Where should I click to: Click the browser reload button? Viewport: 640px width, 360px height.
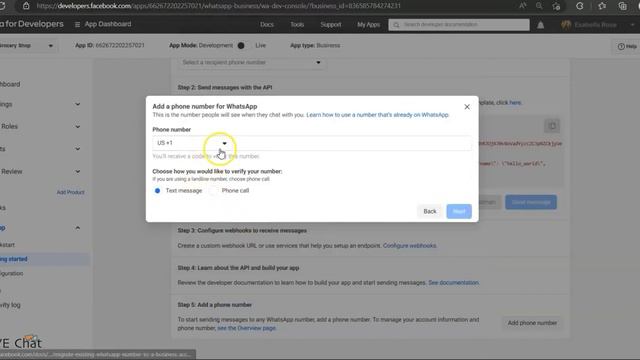pyautogui.click(x=2, y=6)
